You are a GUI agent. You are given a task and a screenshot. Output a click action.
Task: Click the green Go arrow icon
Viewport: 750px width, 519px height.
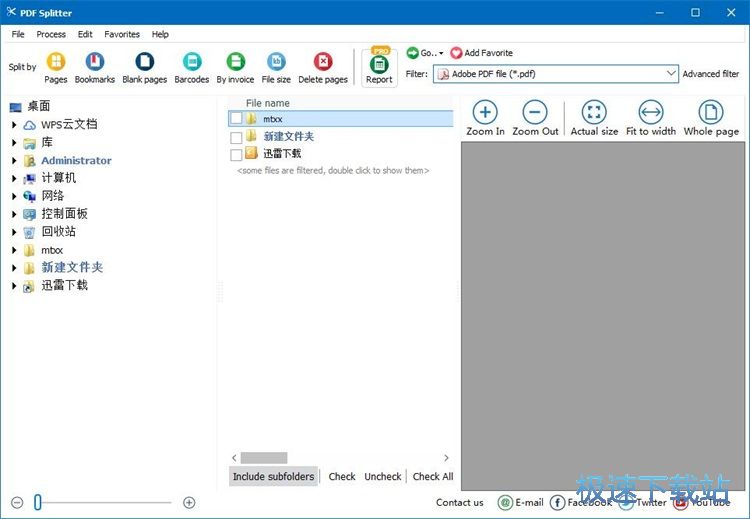click(412, 53)
